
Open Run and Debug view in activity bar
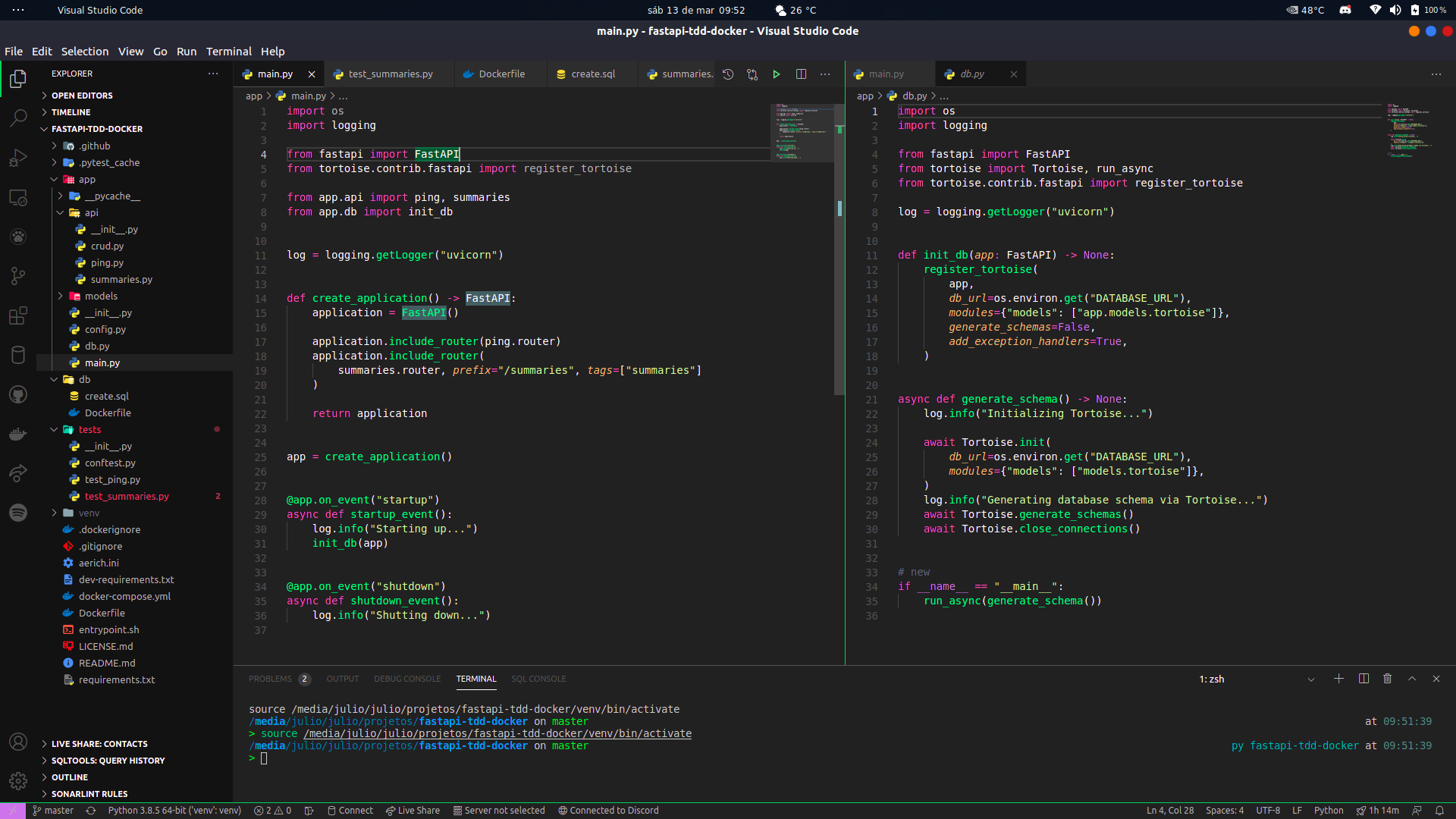(x=18, y=158)
